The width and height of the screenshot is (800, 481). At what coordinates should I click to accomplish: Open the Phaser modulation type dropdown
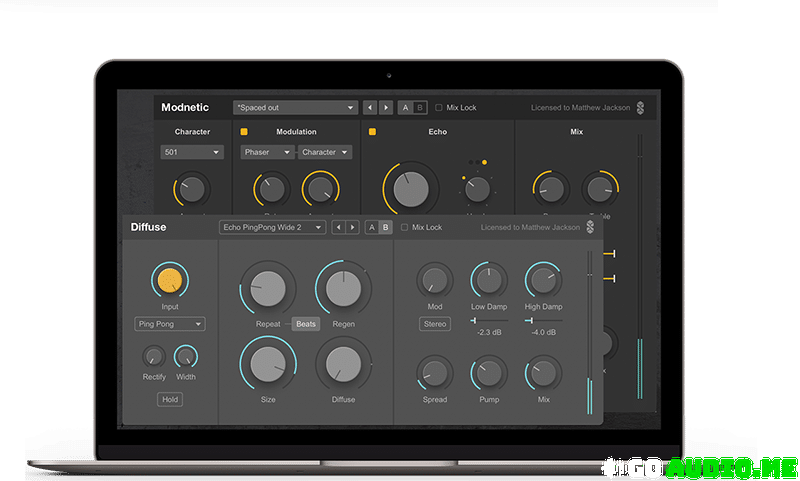coord(267,152)
